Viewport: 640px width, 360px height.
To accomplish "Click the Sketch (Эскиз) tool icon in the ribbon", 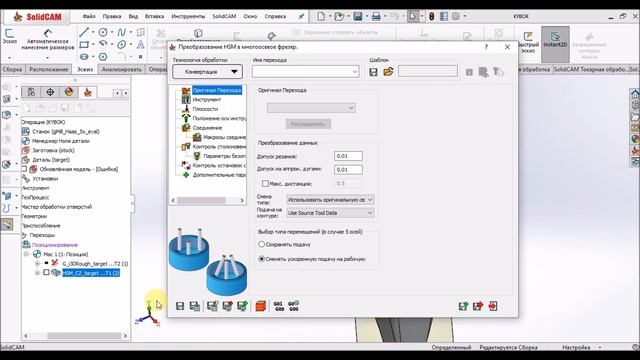I will coord(9,37).
